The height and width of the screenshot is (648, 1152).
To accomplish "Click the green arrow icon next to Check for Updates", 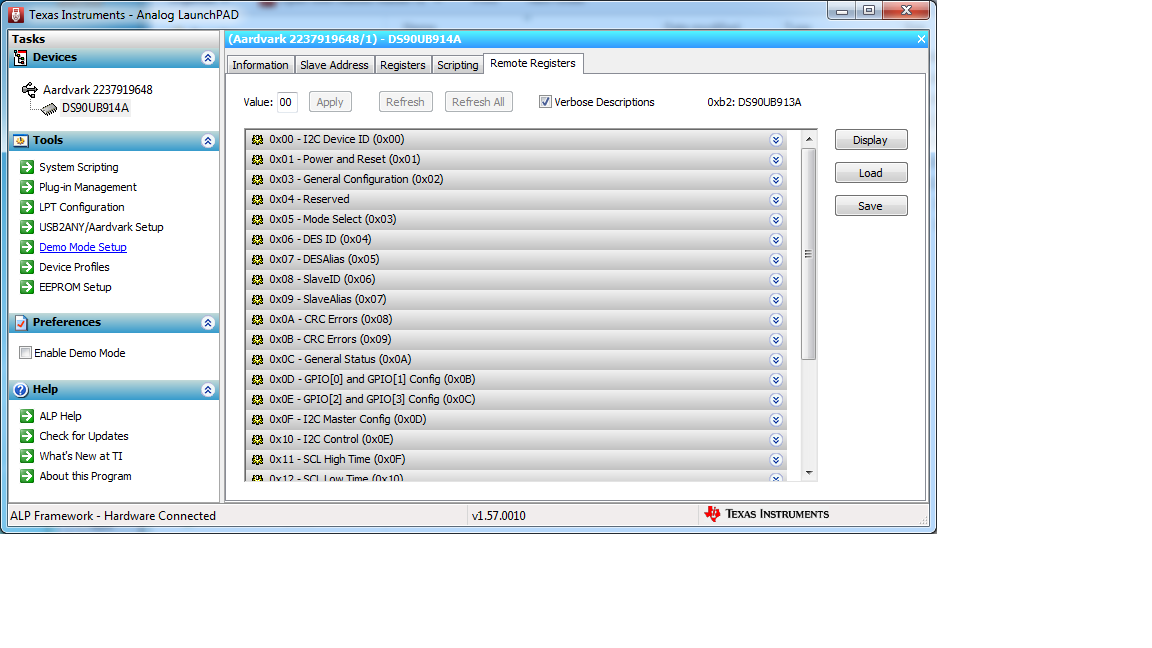I will point(27,436).
